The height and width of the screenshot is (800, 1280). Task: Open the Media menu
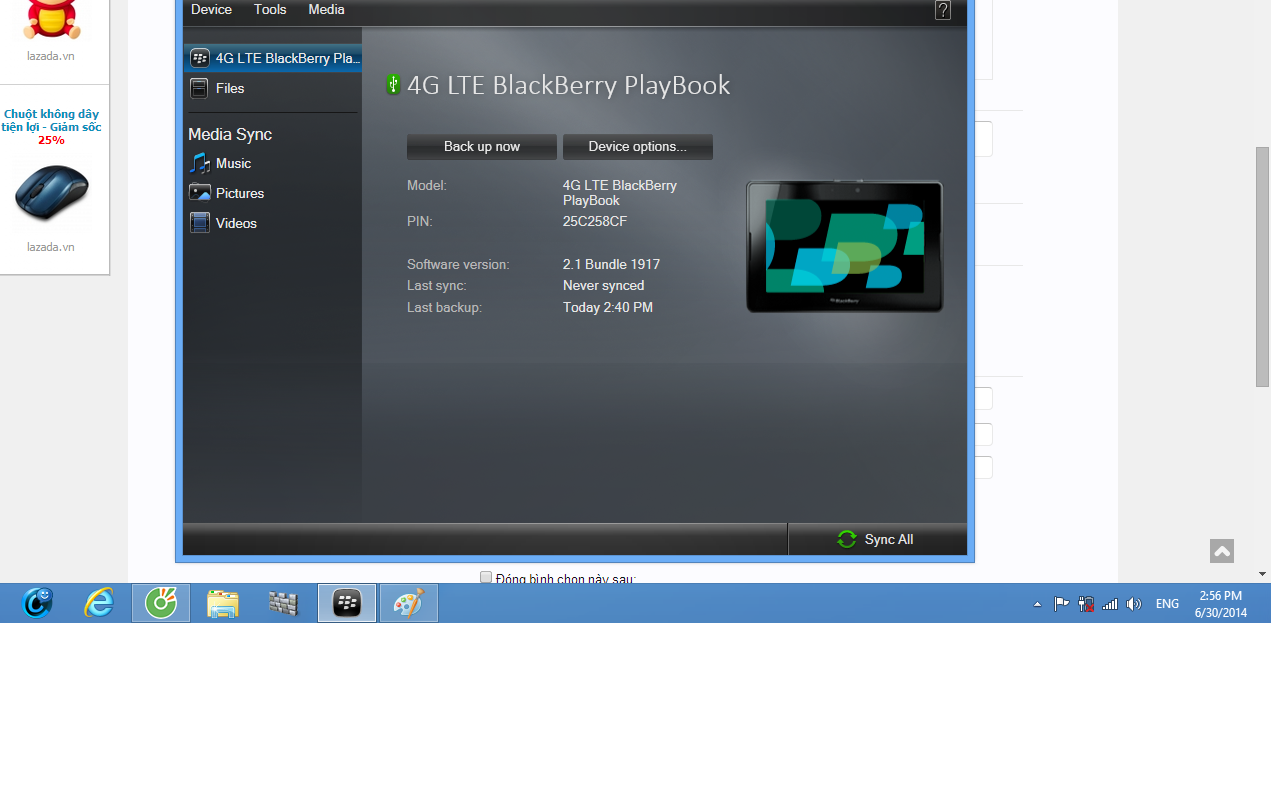coord(326,10)
